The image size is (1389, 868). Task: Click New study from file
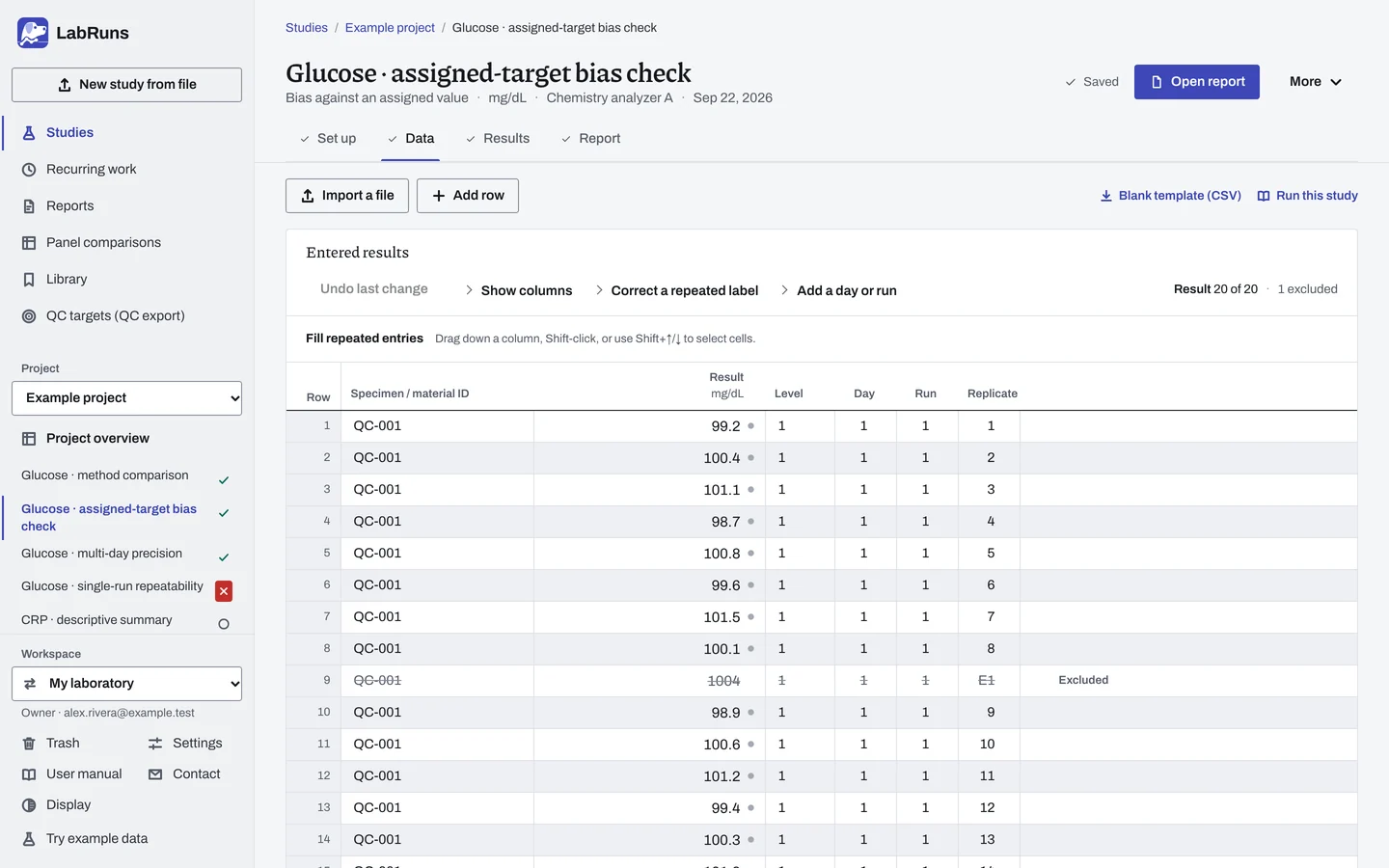(126, 85)
